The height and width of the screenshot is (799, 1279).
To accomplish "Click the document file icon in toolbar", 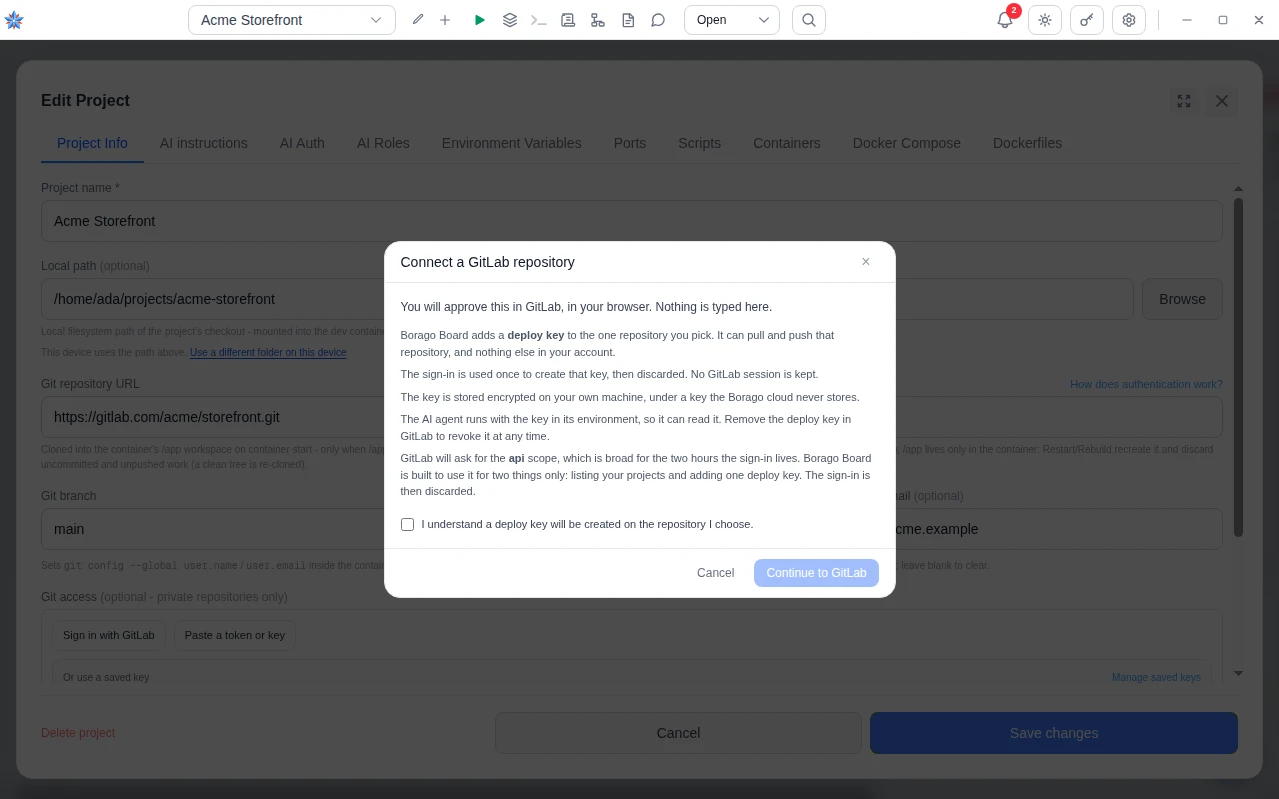I will click(x=628, y=20).
